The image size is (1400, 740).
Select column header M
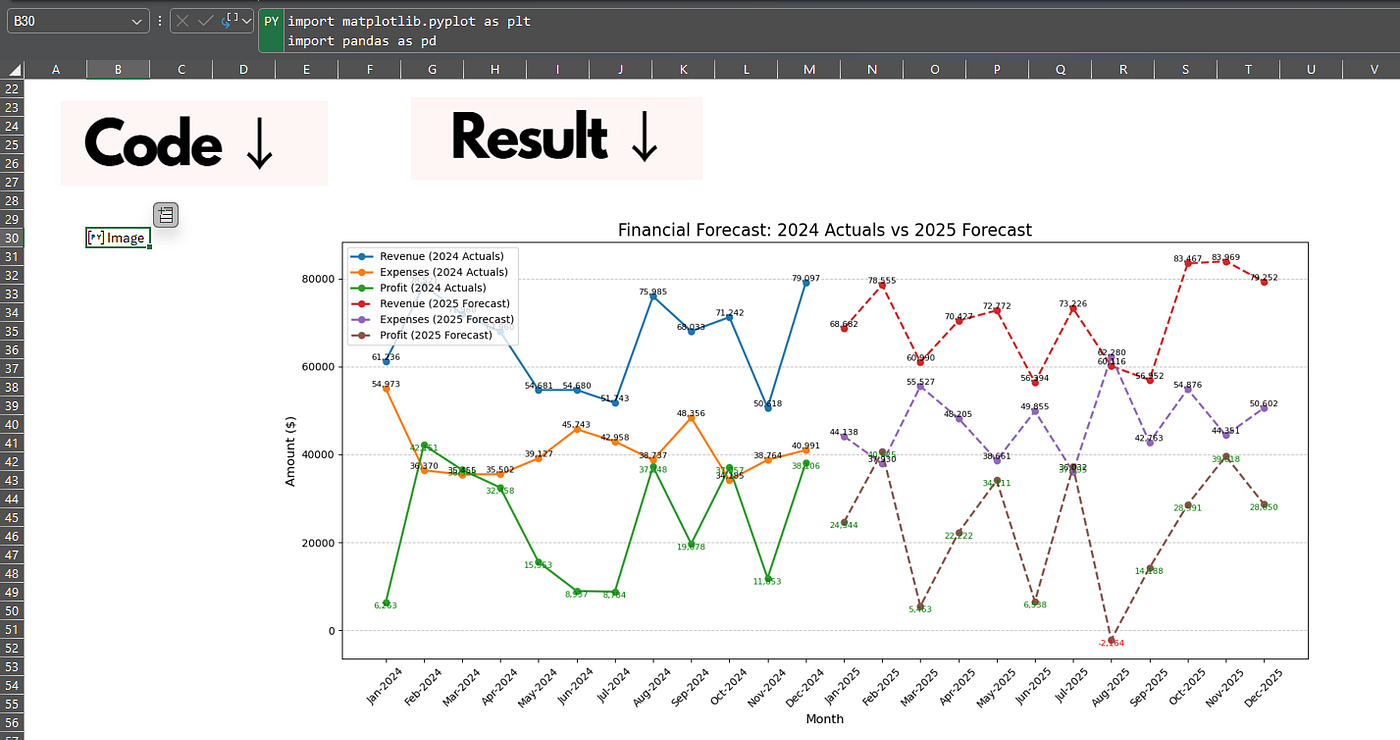click(x=808, y=70)
